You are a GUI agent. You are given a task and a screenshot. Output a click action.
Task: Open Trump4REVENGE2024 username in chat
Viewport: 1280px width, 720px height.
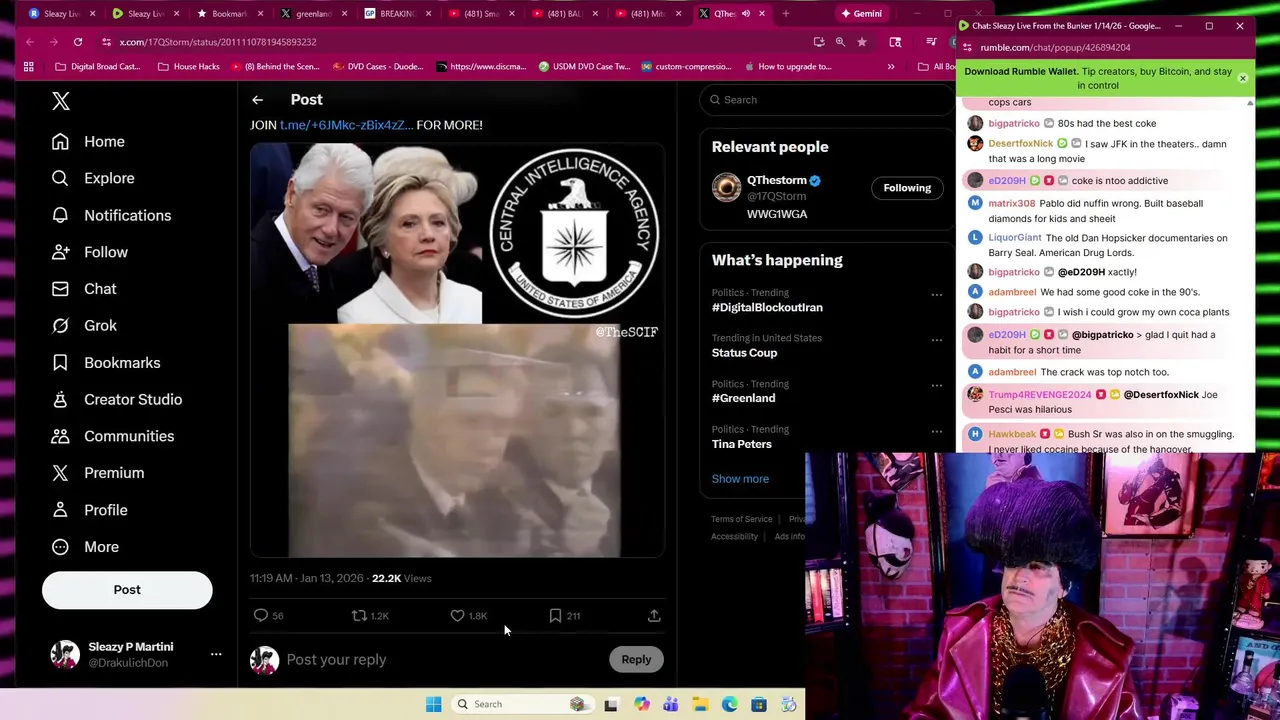point(1039,395)
